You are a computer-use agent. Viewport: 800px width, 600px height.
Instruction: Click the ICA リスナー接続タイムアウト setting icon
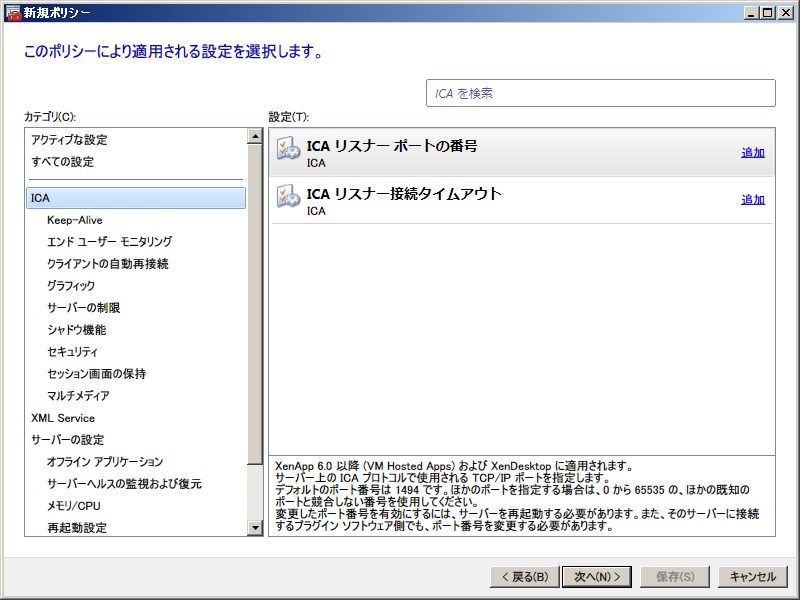point(288,198)
